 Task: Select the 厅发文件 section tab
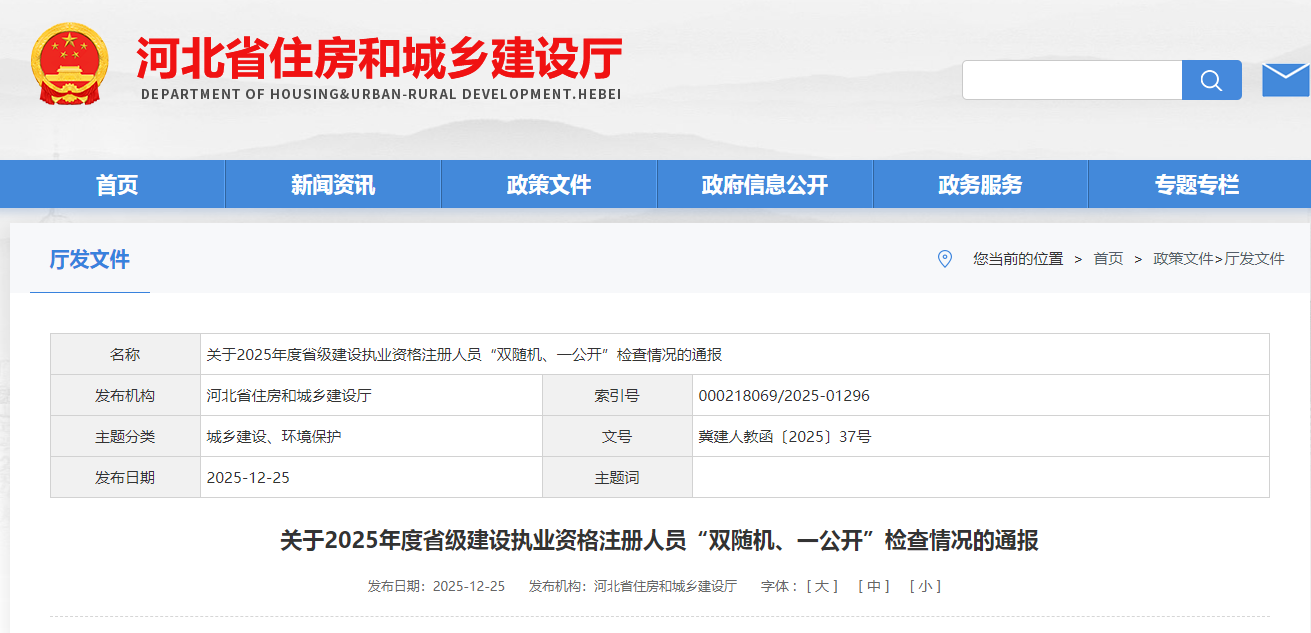90,260
